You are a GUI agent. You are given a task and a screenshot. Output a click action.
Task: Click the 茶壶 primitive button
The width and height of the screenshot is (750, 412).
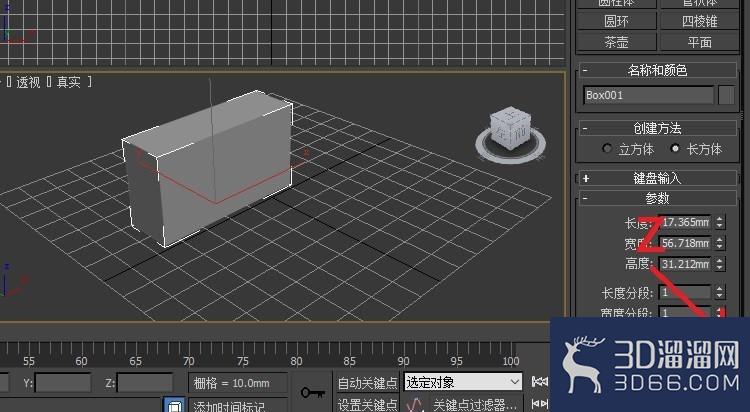(x=616, y=42)
